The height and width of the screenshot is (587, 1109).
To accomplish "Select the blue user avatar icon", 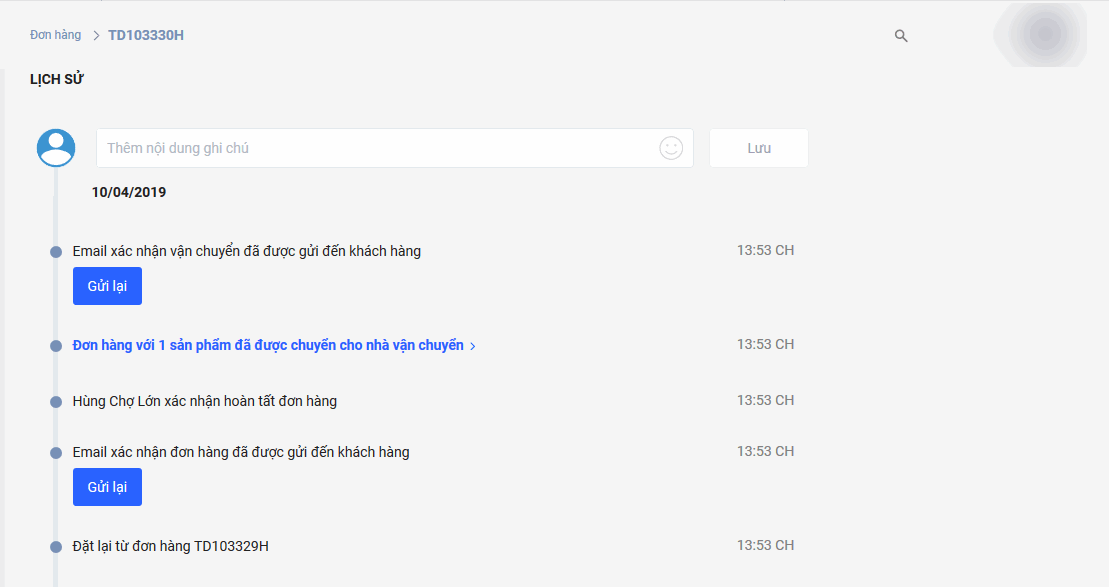I will coord(56,148).
